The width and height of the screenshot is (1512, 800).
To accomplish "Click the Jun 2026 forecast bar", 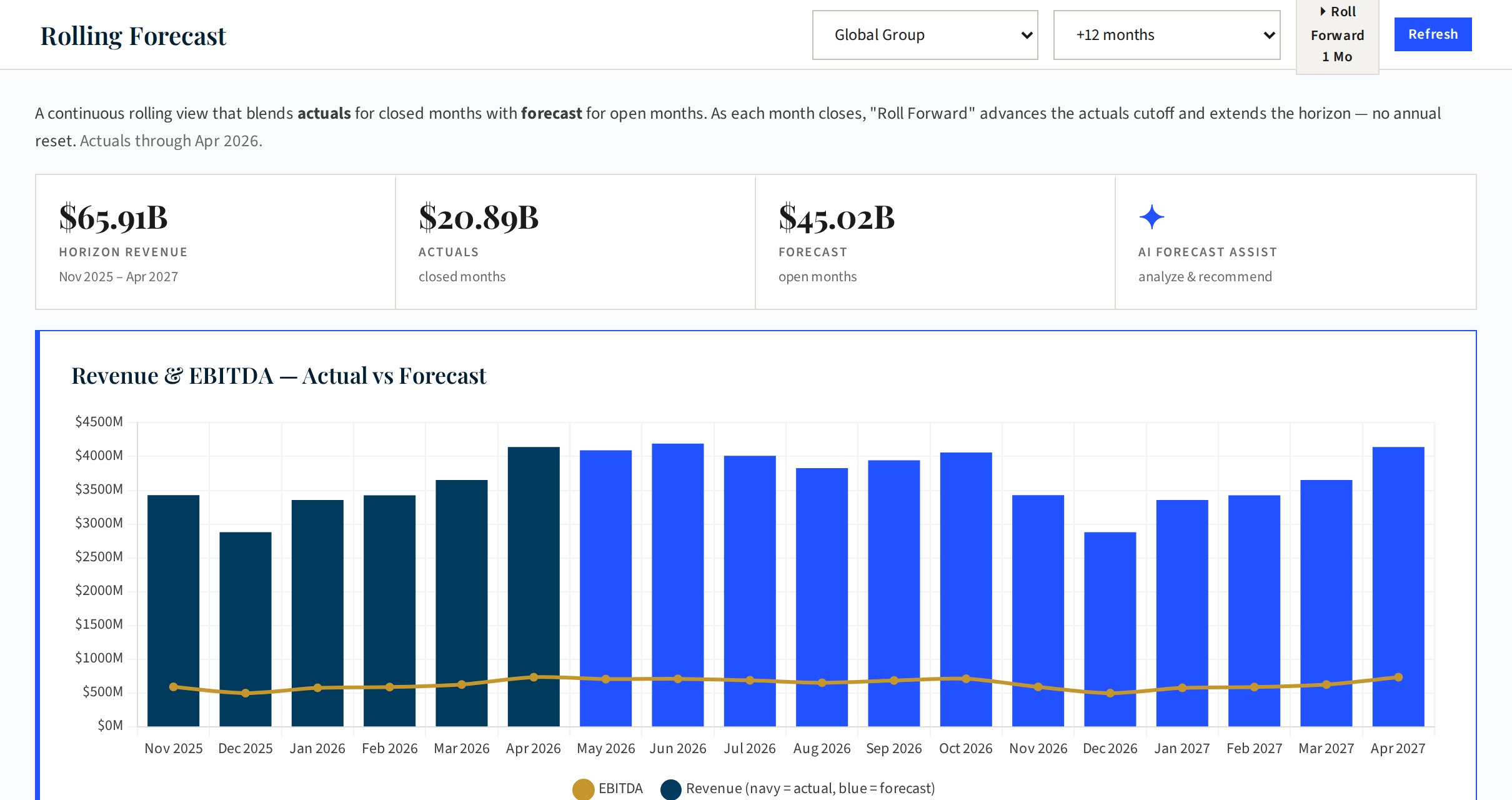I will point(678,585).
